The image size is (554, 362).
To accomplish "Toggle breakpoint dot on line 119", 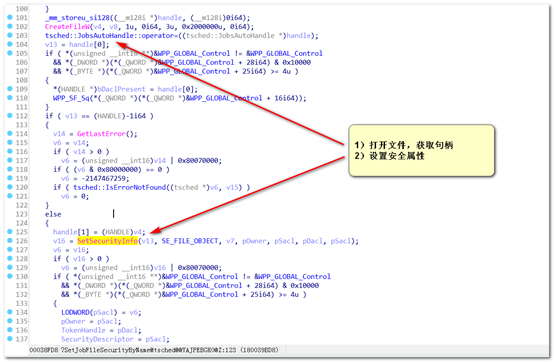I will tap(10, 178).
